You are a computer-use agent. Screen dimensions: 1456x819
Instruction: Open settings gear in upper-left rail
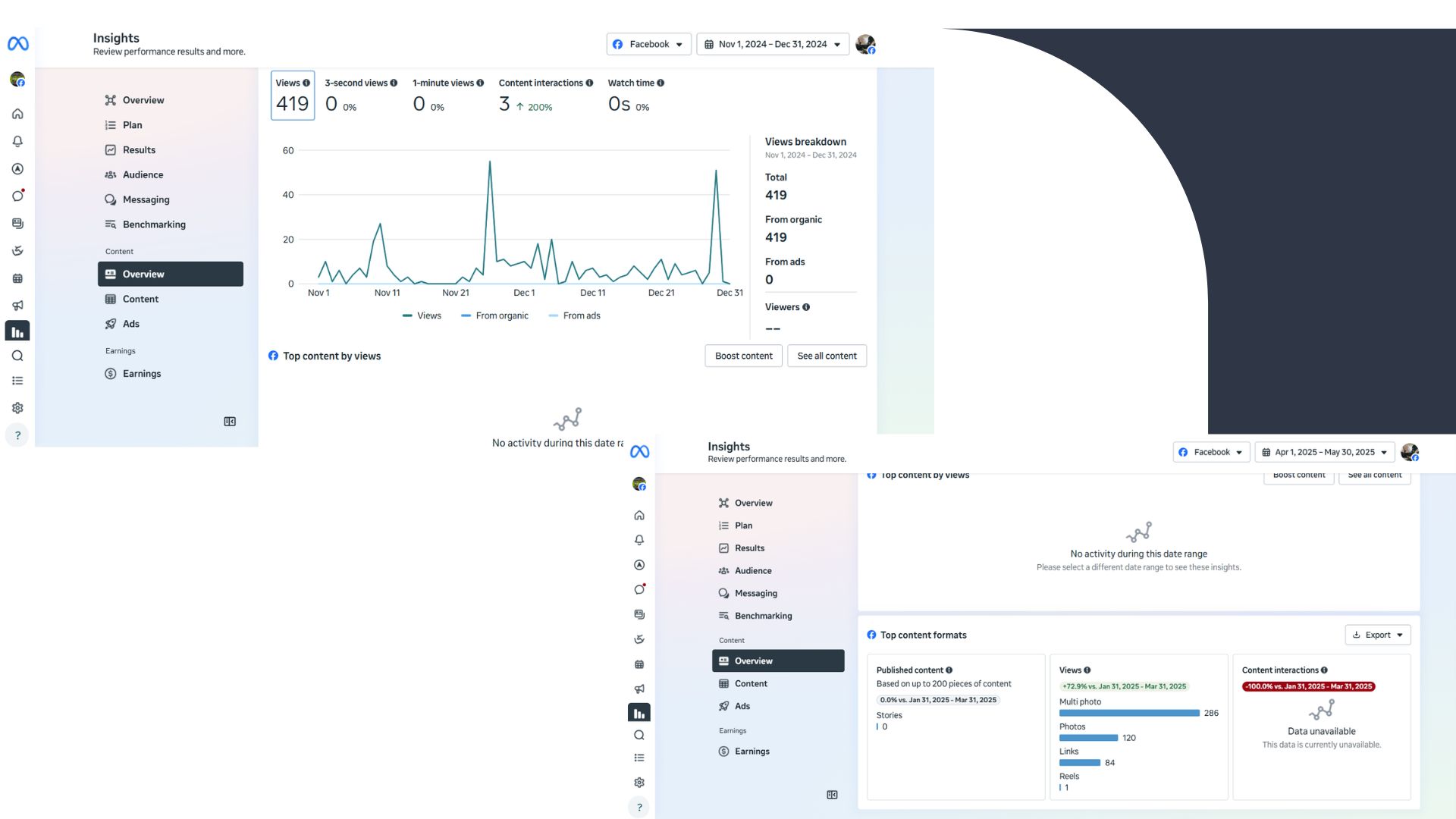click(x=17, y=408)
